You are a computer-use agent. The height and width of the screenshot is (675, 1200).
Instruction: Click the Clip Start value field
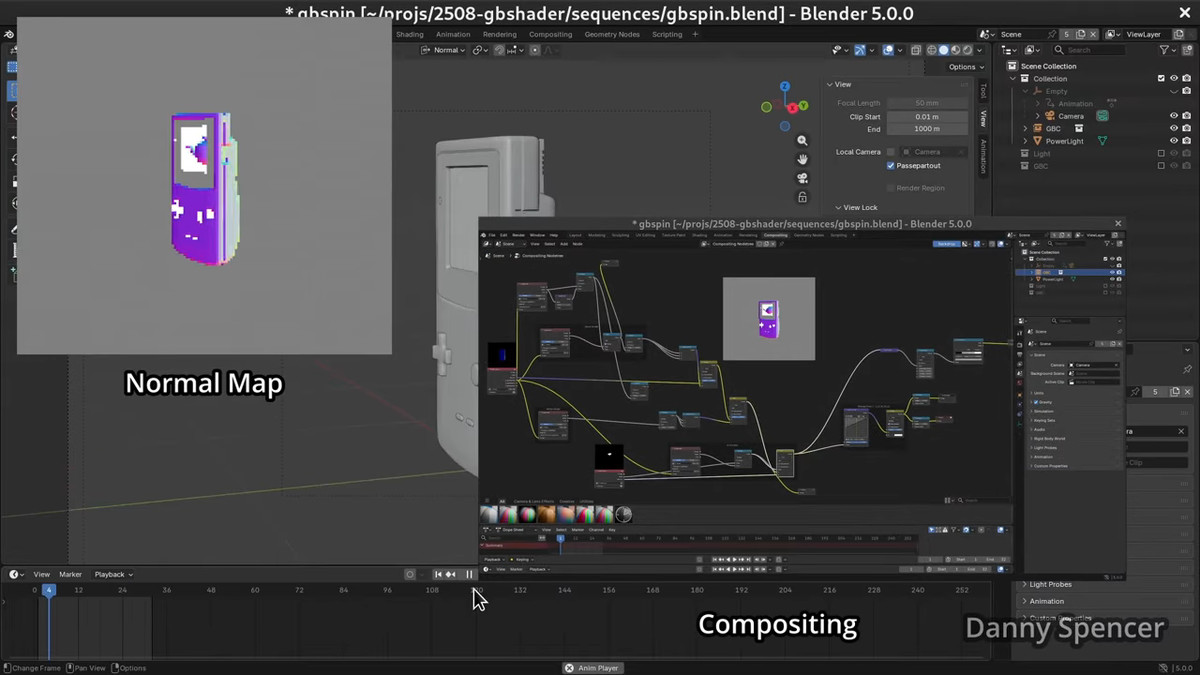[927, 116]
